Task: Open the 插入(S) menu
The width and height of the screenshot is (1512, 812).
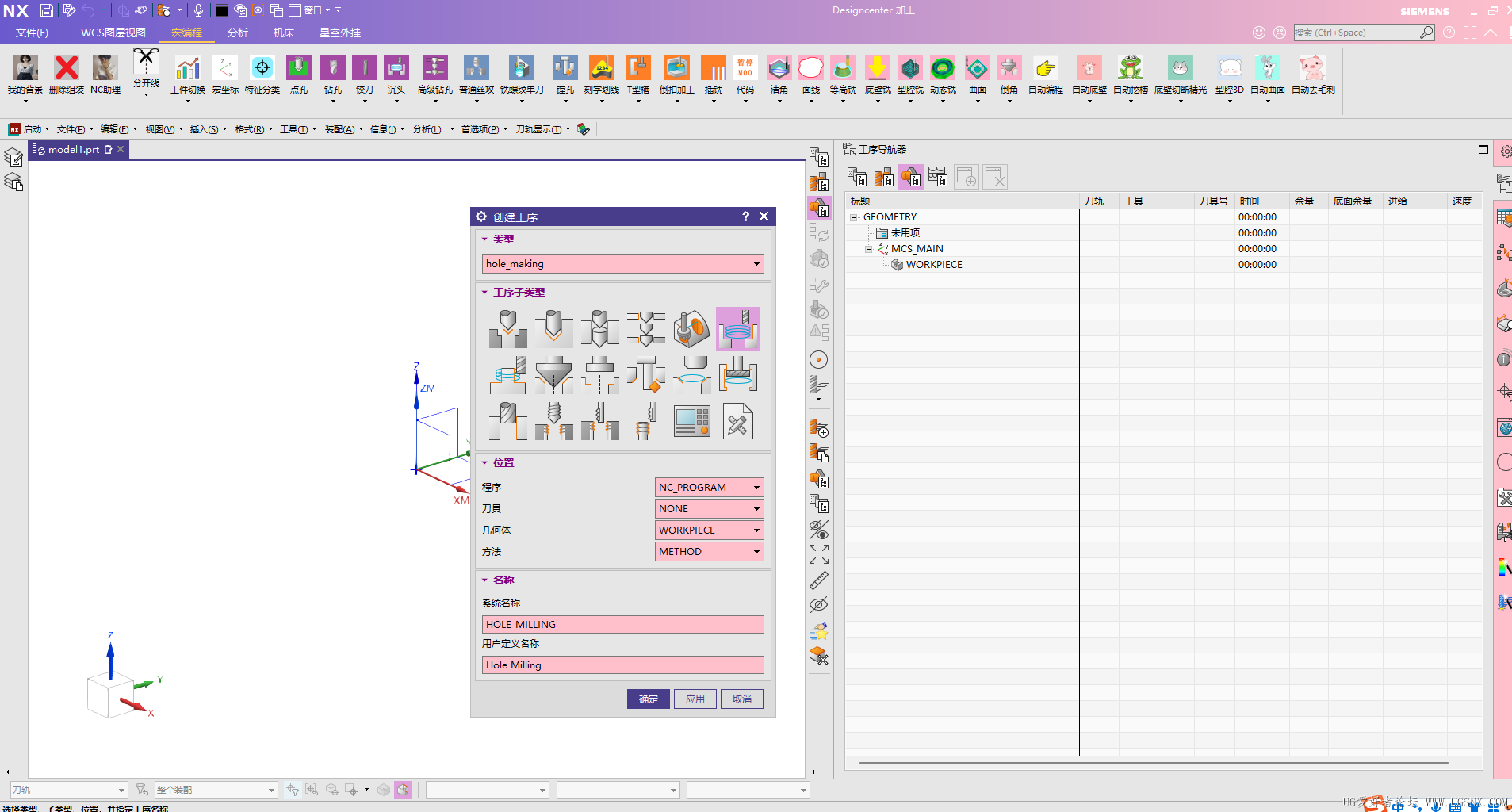Action: click(x=208, y=129)
